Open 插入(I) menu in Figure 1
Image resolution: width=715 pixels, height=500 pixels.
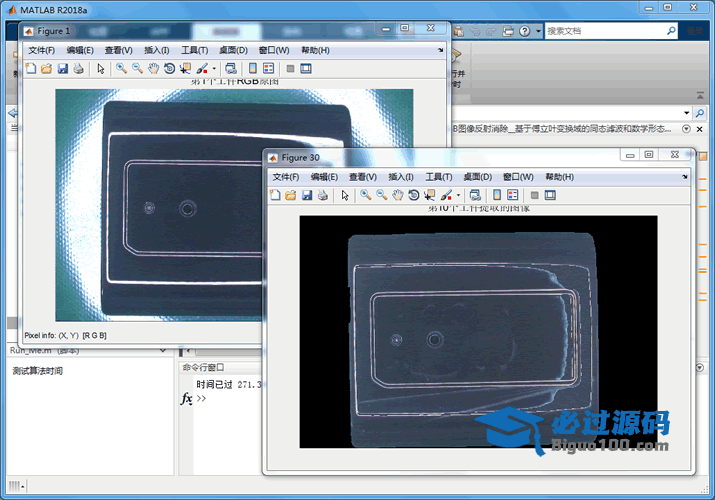point(157,50)
